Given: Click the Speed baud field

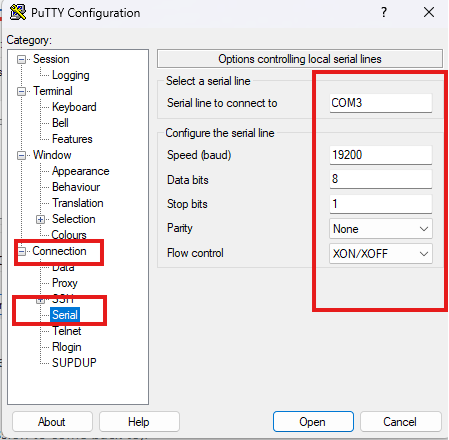Looking at the screenshot, I should [x=381, y=155].
